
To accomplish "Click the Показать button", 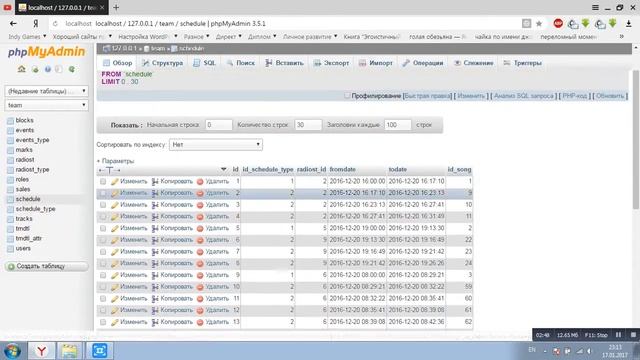I will coord(127,125).
